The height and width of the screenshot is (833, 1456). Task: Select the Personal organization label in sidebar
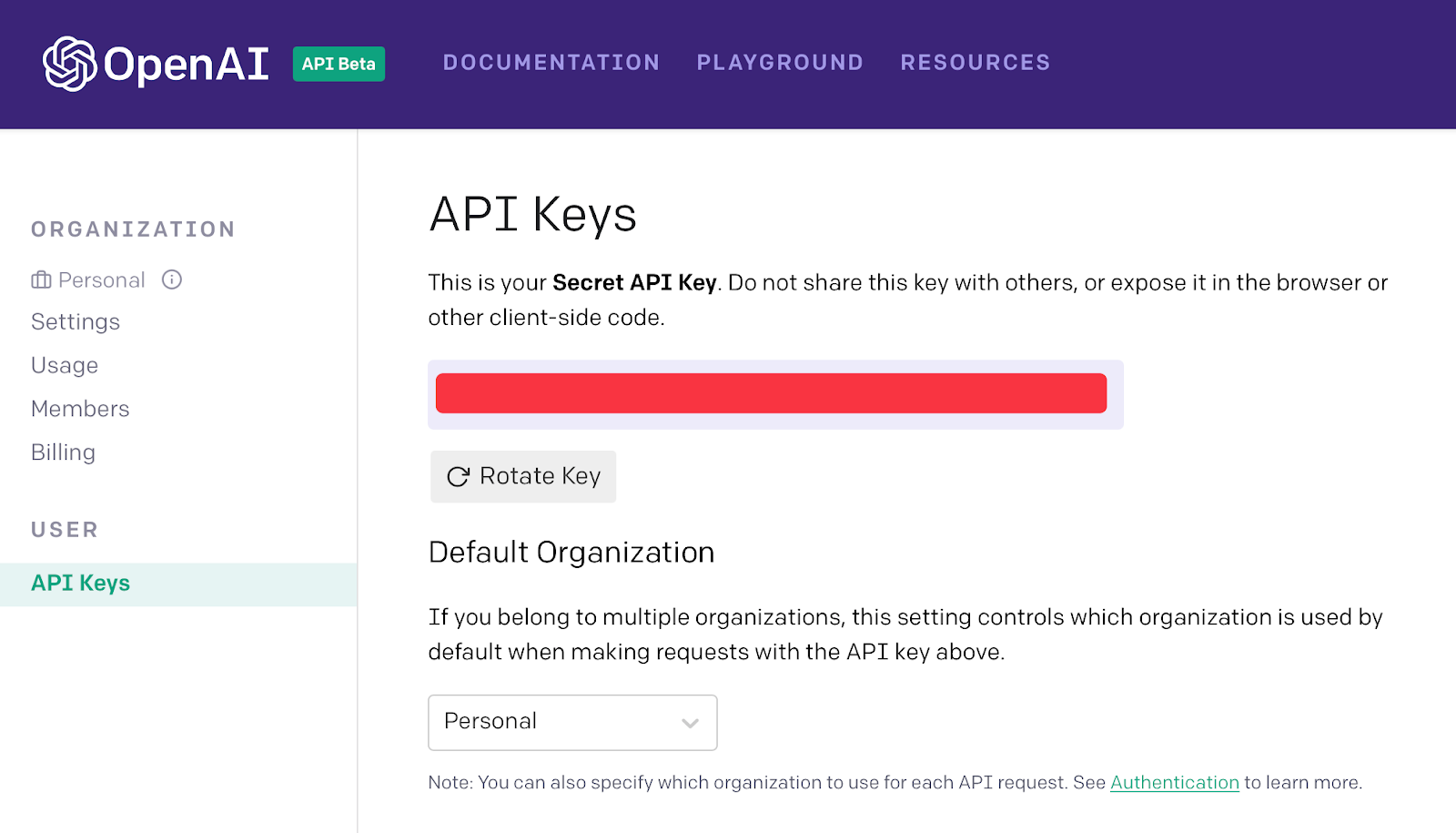[101, 280]
